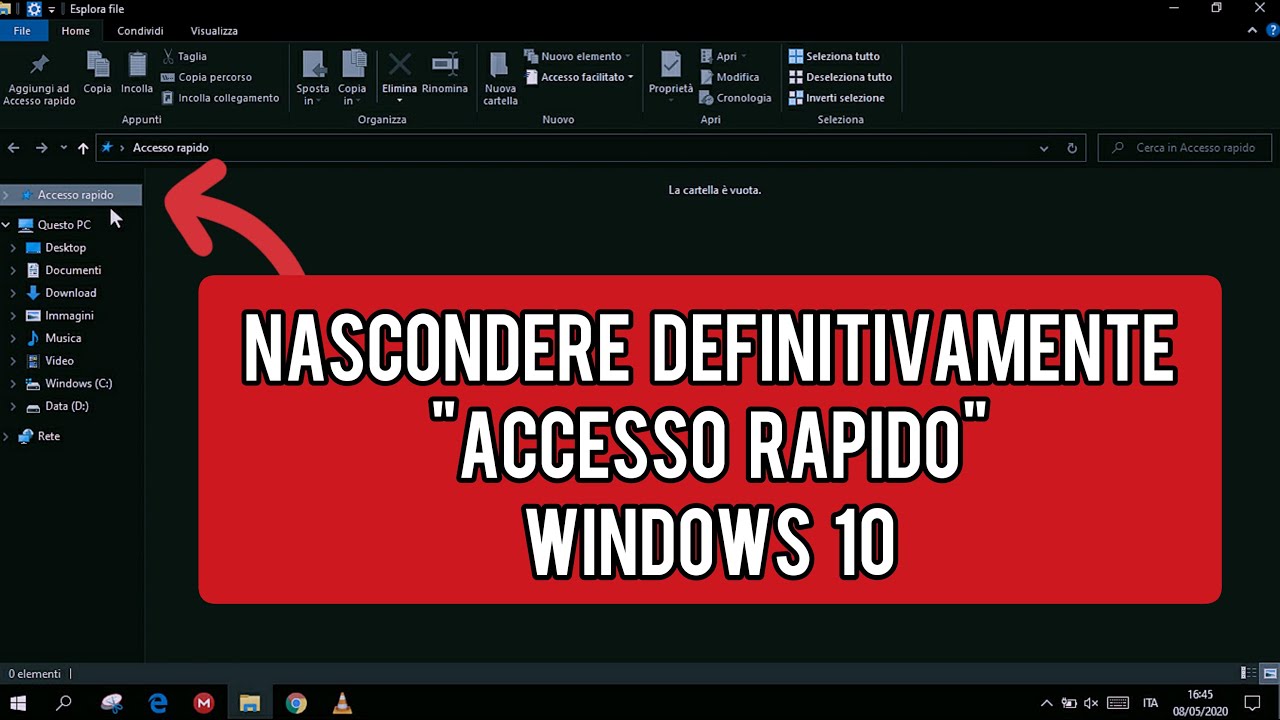Collapse the Questo PC tree node
This screenshot has width=1280, height=720.
tap(6, 225)
